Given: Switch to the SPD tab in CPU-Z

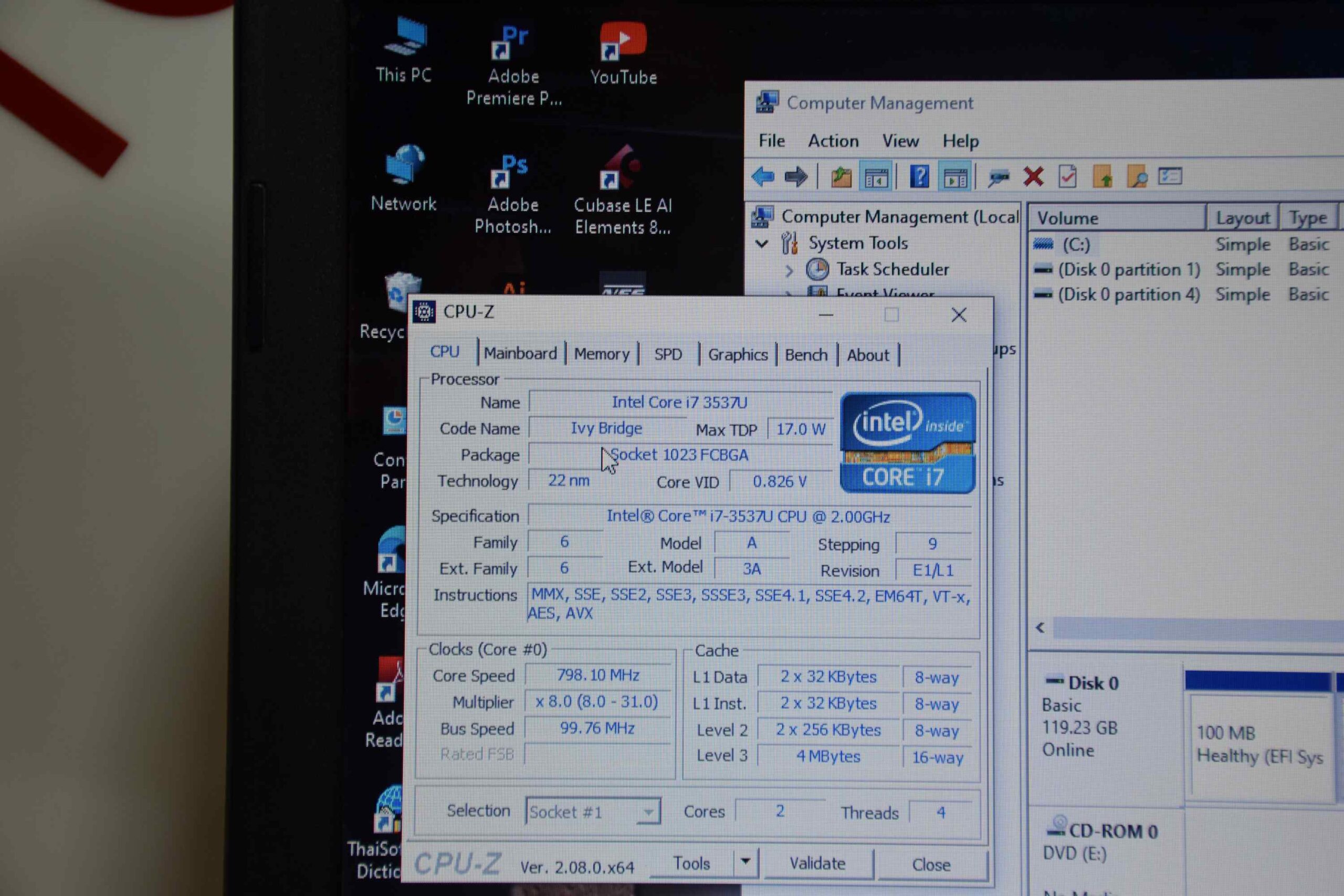Looking at the screenshot, I should pos(668,354).
